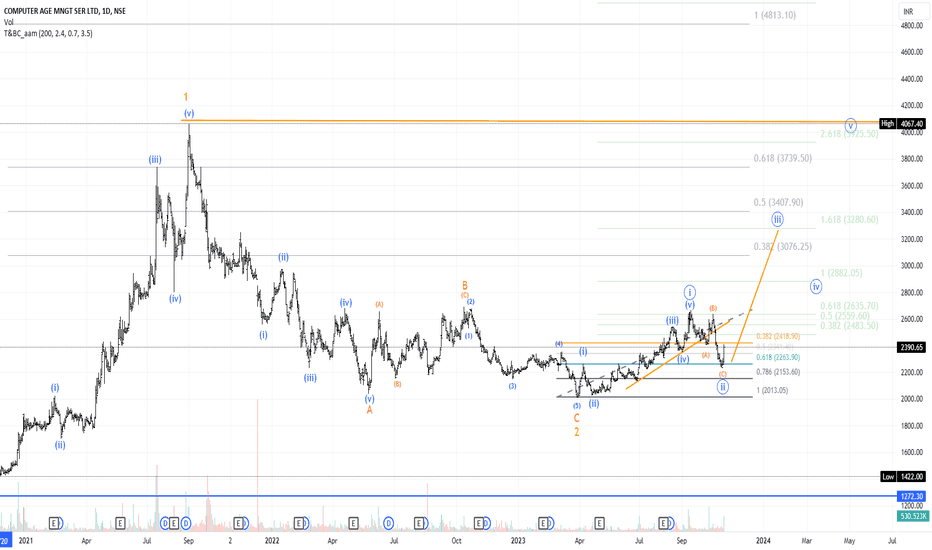Click the earnings E marker between 2023 and Apr
Image resolution: width=932 pixels, height=550 pixels.
[543, 523]
